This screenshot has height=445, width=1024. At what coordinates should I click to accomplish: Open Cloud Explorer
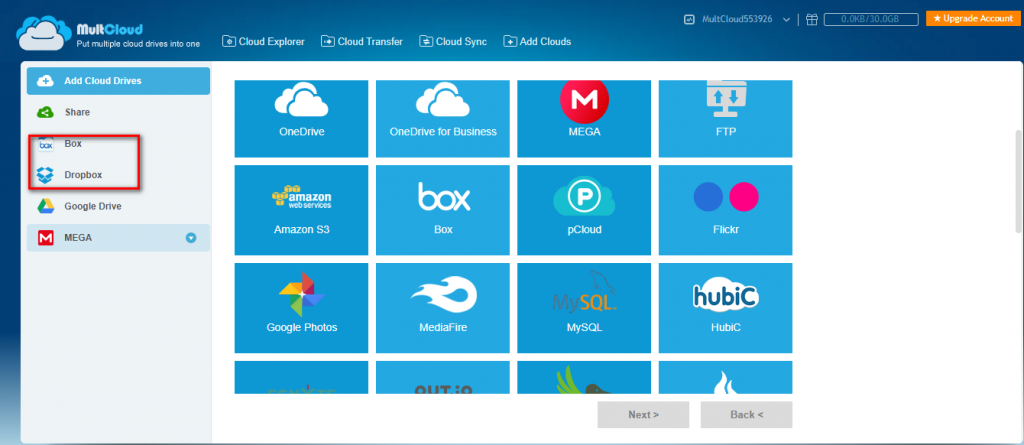[x=263, y=41]
